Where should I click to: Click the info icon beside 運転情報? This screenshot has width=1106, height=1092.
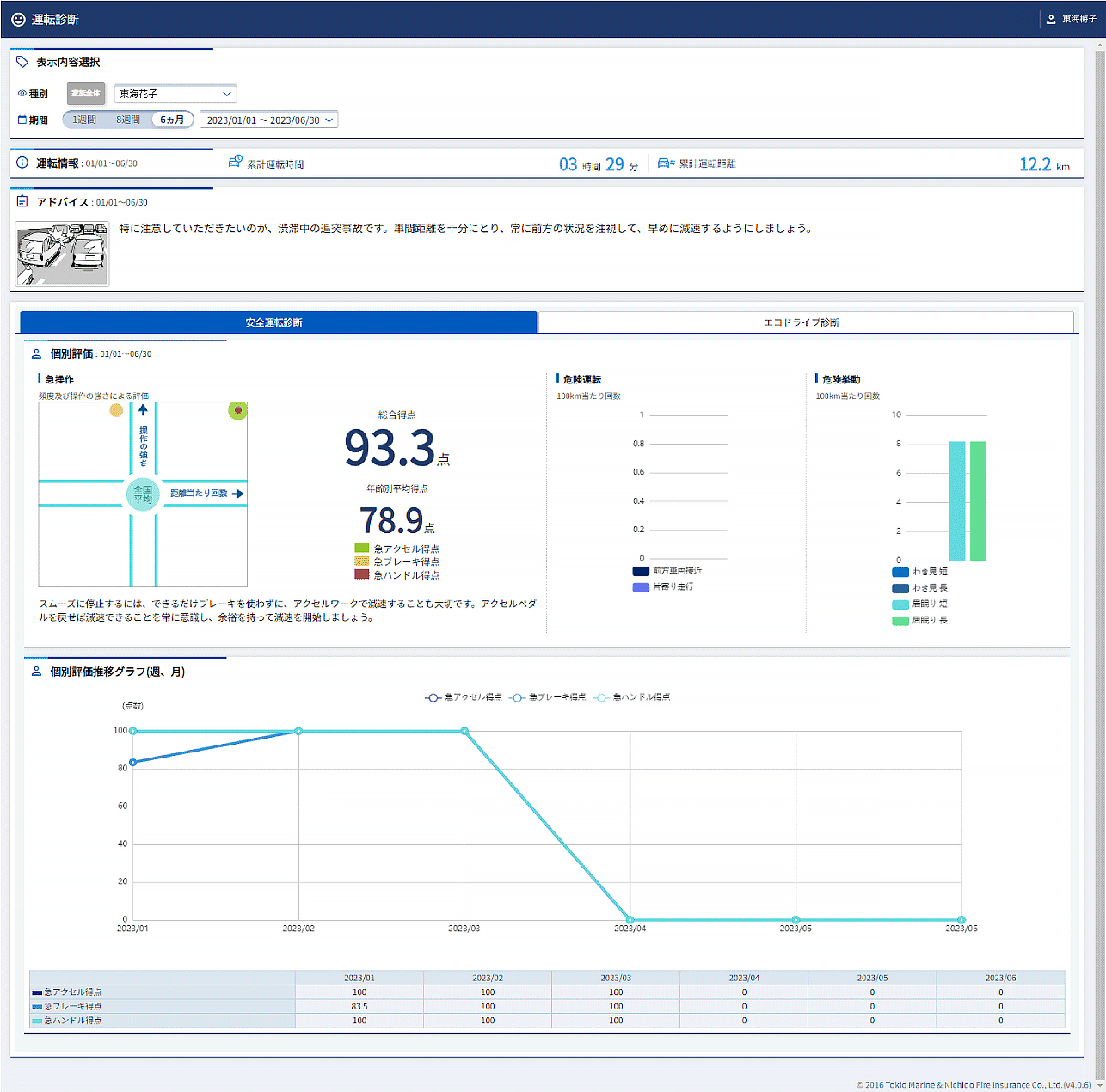pos(22,163)
